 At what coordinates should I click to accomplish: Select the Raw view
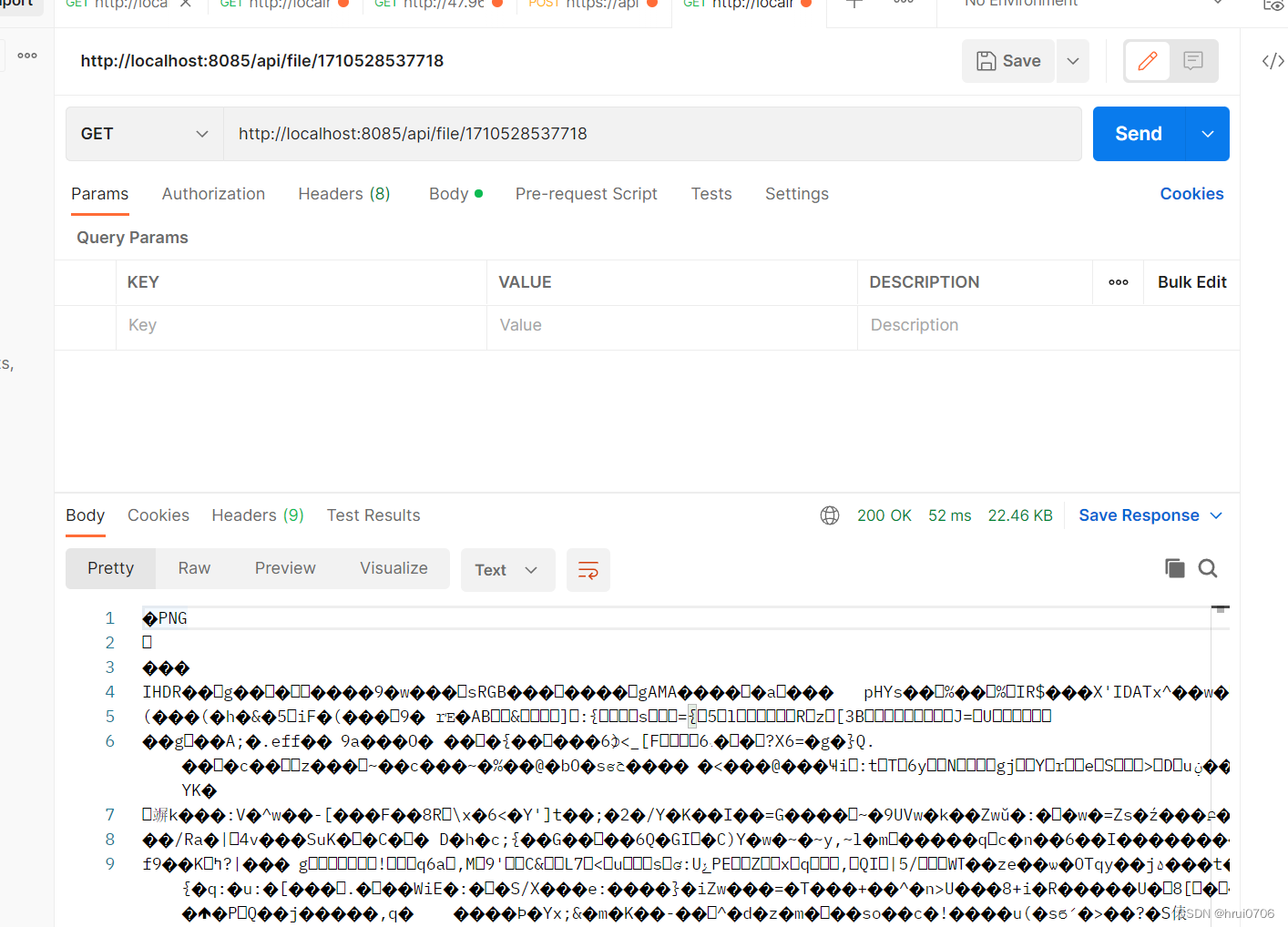click(x=194, y=568)
